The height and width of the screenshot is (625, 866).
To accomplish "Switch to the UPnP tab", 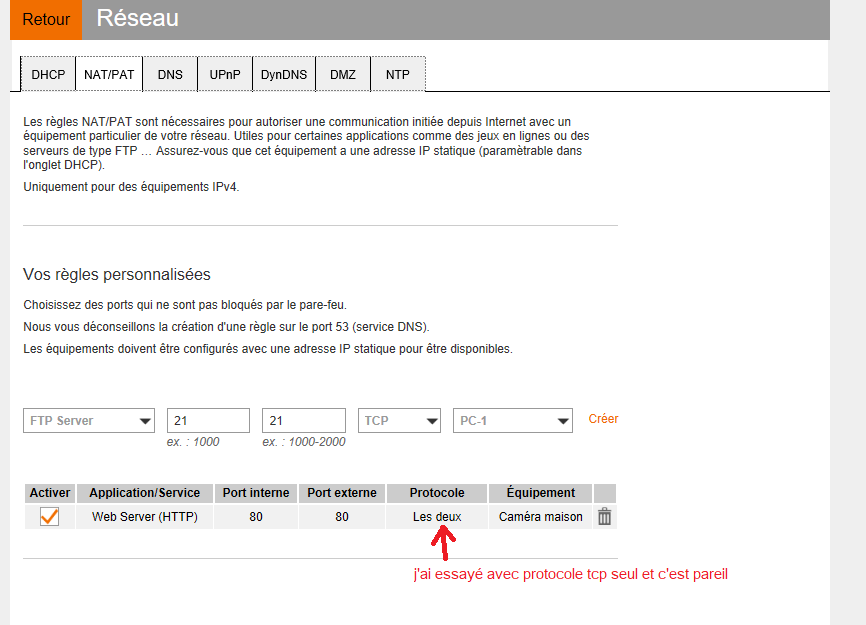I will point(225,75).
